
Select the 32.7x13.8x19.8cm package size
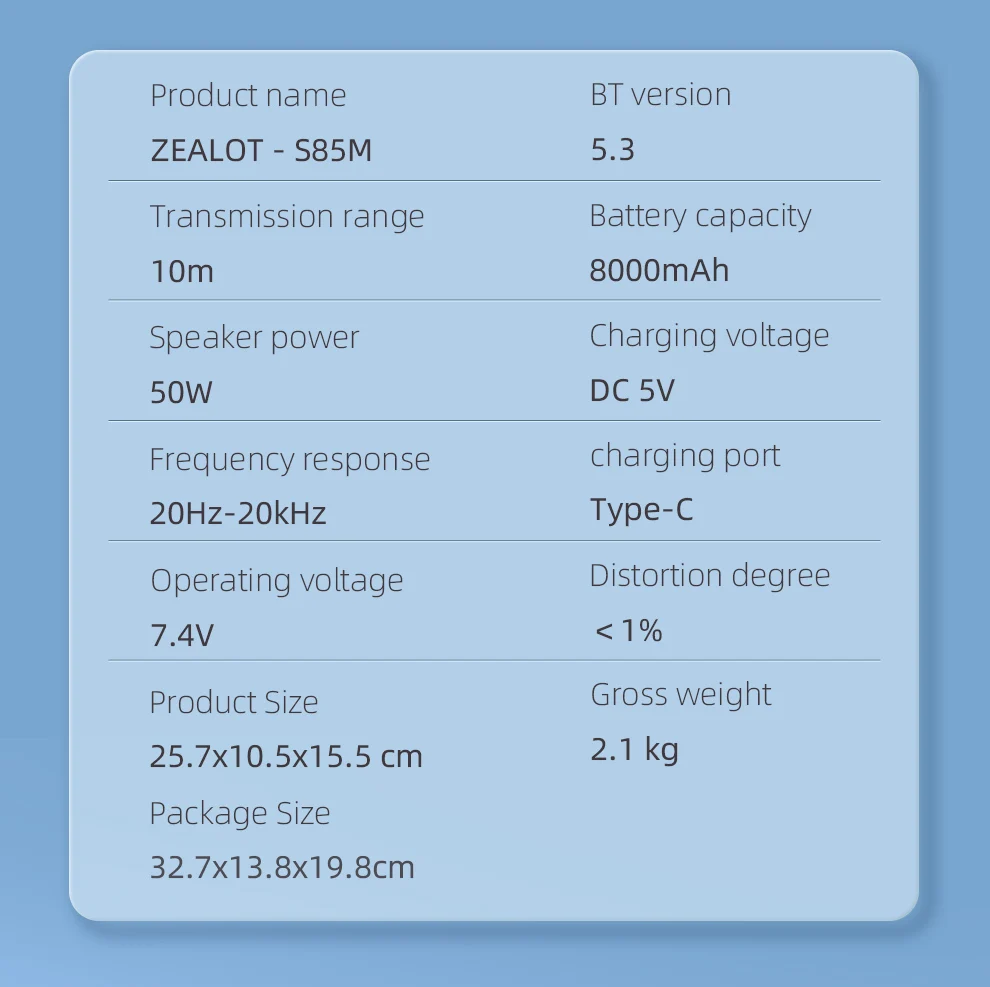coord(282,867)
